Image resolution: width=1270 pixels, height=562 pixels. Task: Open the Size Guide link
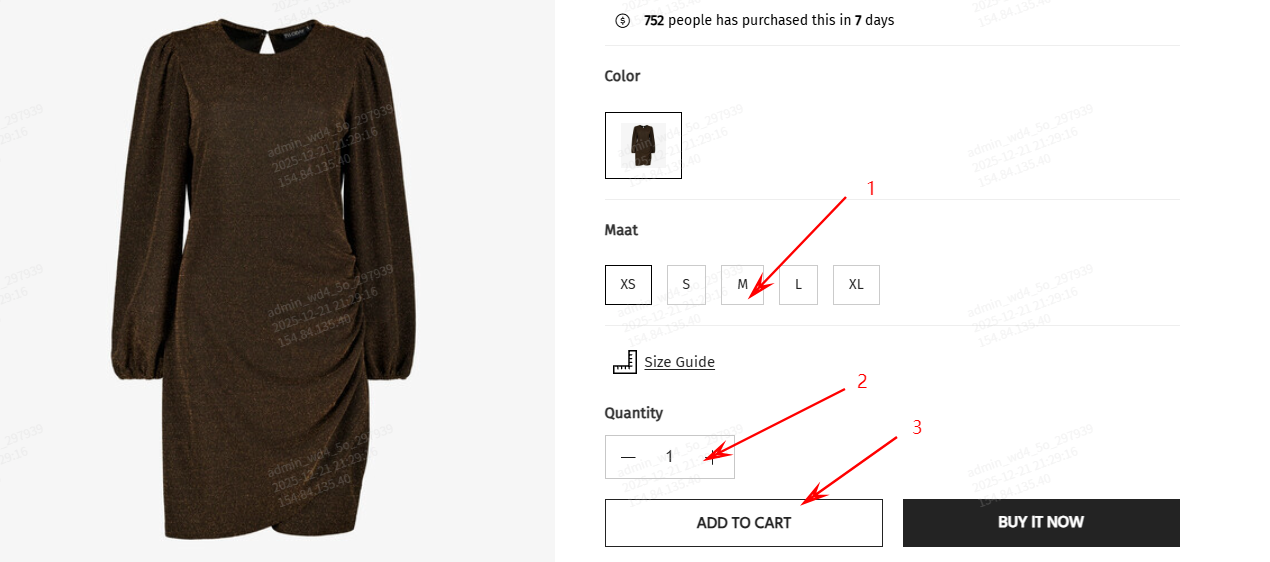tap(679, 362)
